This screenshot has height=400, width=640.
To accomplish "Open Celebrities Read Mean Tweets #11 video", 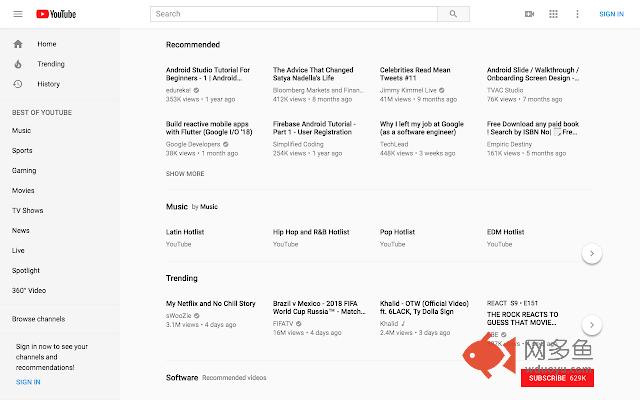I will click(415, 74).
